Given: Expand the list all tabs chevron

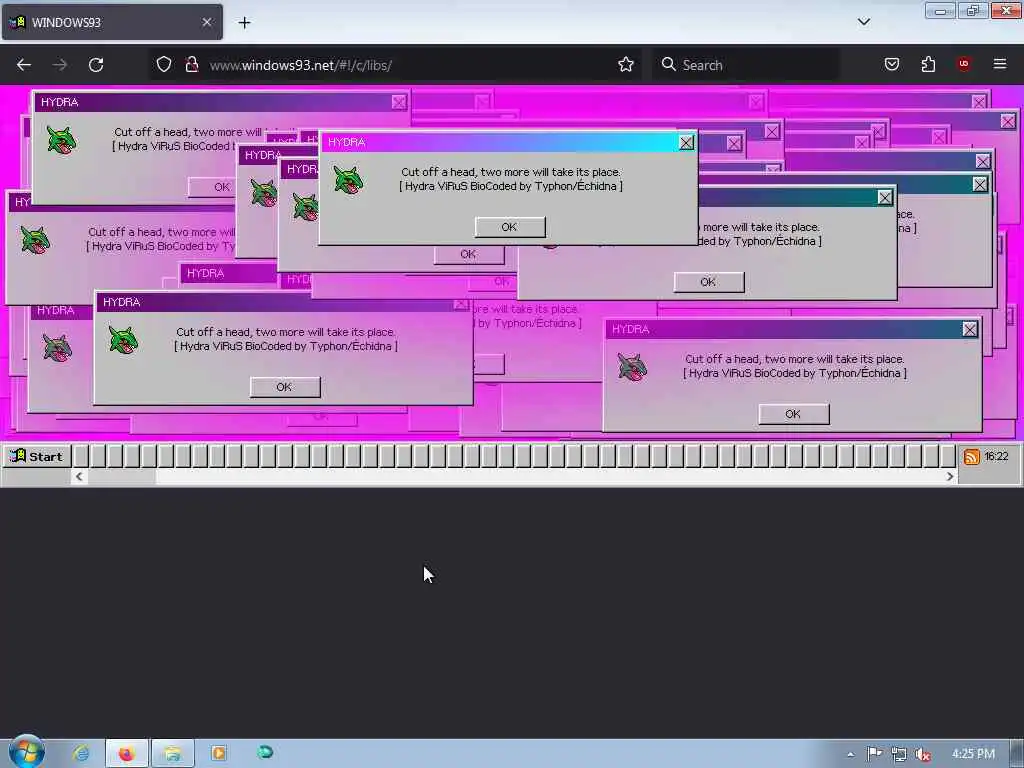Looking at the screenshot, I should click(x=864, y=22).
